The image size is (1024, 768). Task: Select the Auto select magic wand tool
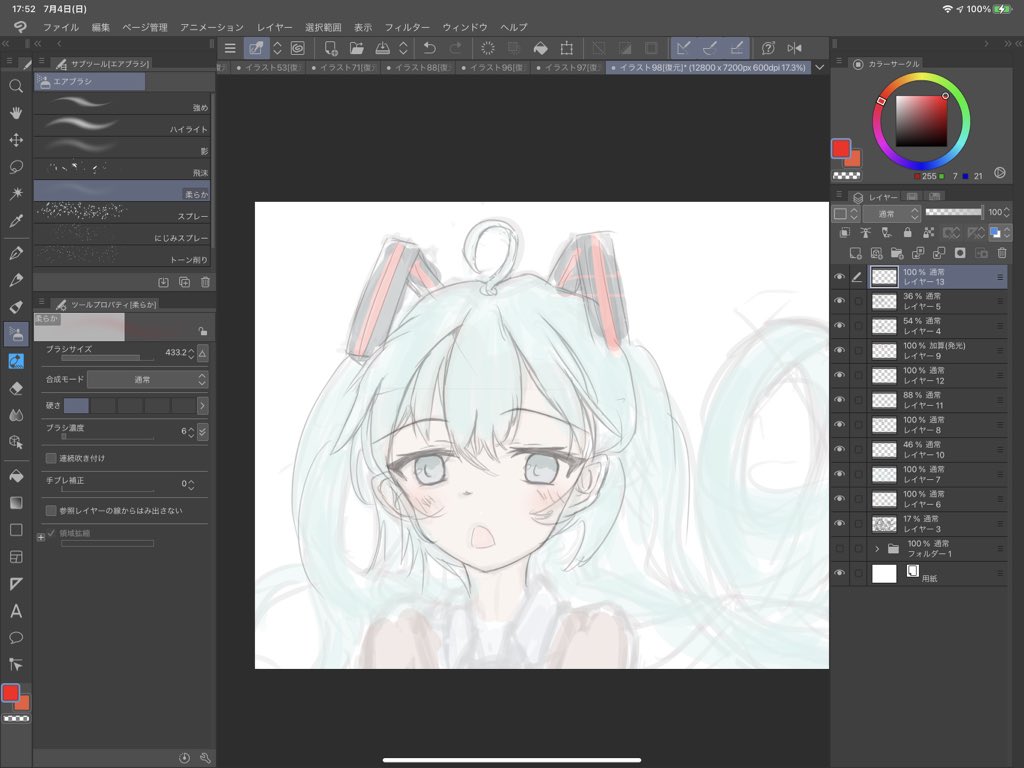pos(16,193)
